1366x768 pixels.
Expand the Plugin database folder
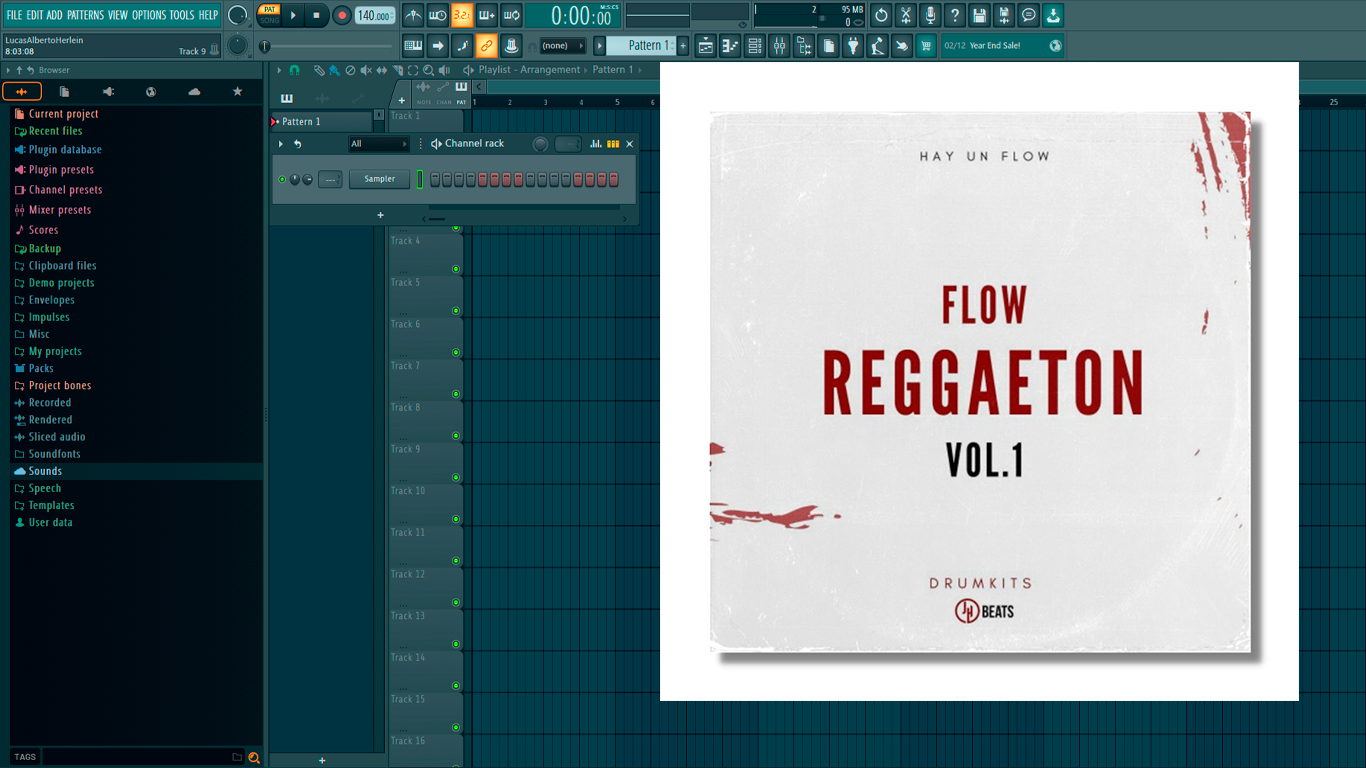point(65,150)
